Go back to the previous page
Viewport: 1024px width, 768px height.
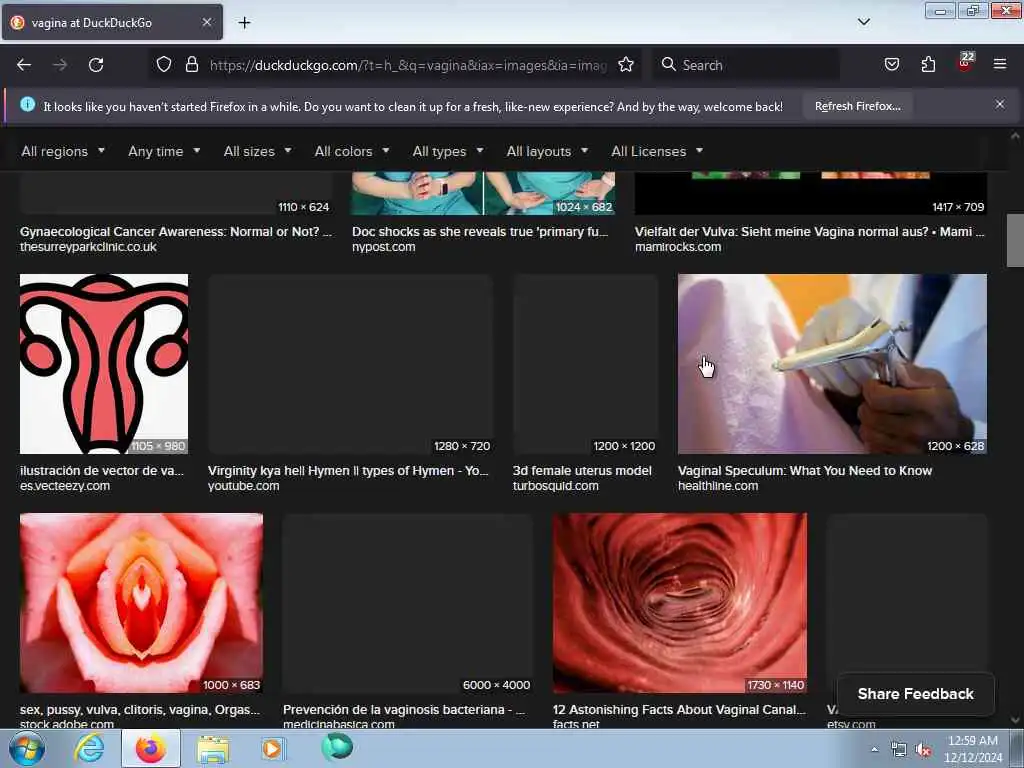pos(24,65)
